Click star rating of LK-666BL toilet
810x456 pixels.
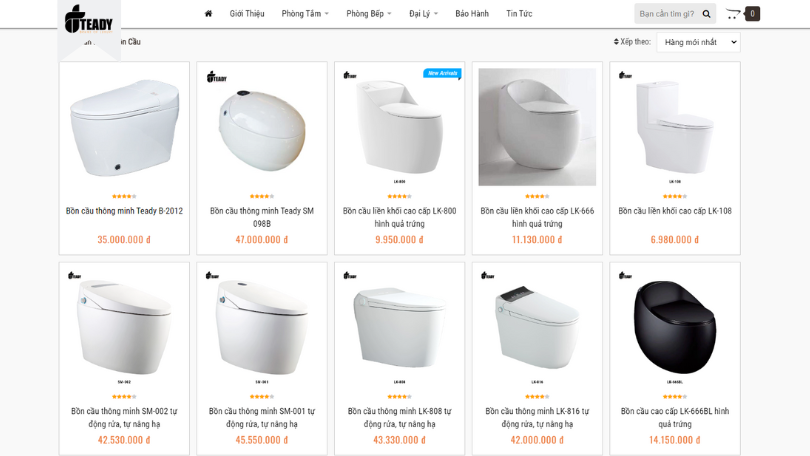pos(675,396)
